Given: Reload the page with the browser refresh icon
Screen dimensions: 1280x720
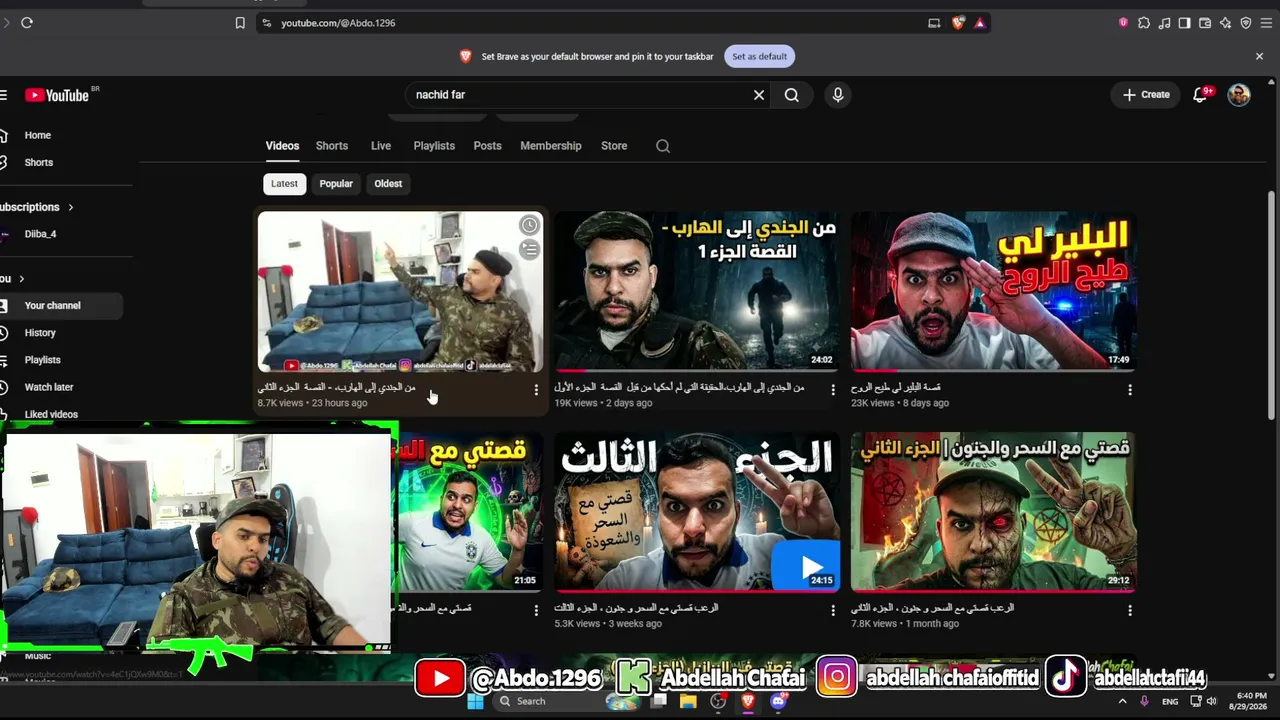Looking at the screenshot, I should [x=27, y=23].
